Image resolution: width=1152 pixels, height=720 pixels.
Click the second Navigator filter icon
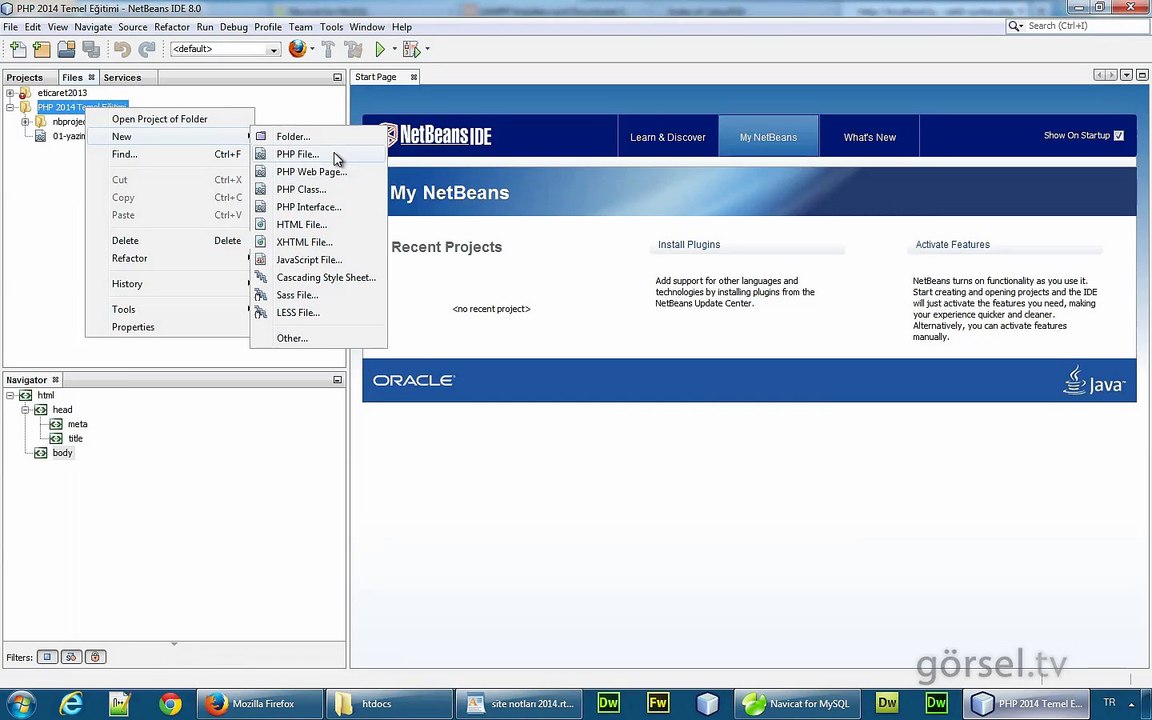coord(71,657)
